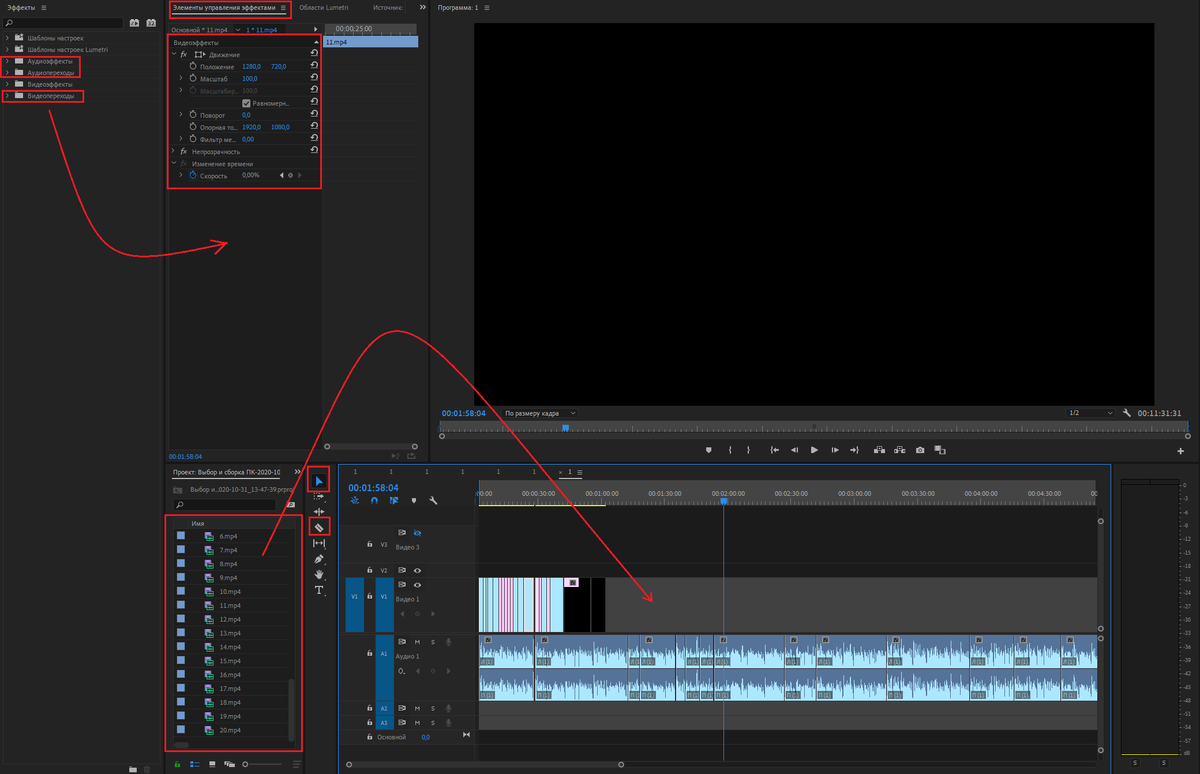Select the Razor tool in the toolbar
The width and height of the screenshot is (1200, 774).
tap(319, 526)
